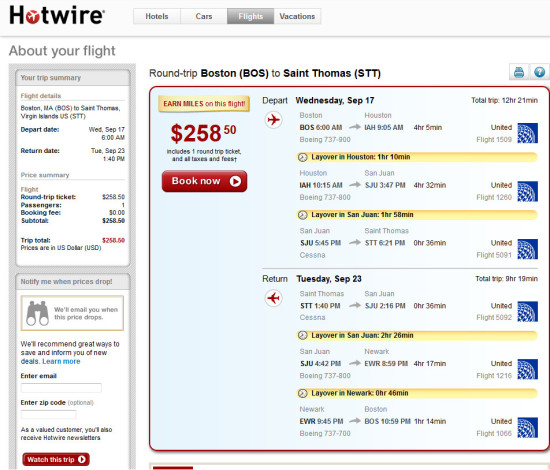
Task: Click the print page icon
Action: pos(519,72)
